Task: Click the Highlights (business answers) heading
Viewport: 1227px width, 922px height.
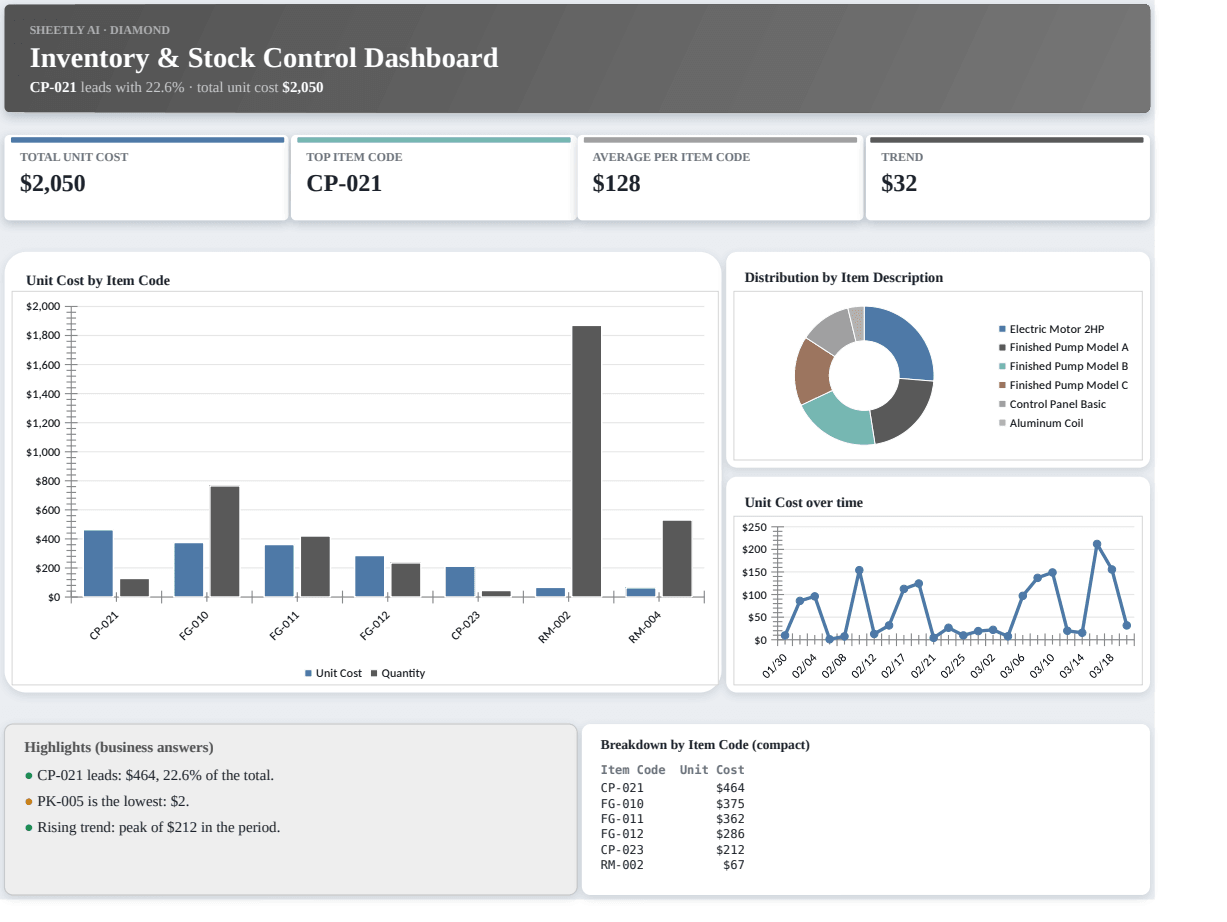Action: 119,748
